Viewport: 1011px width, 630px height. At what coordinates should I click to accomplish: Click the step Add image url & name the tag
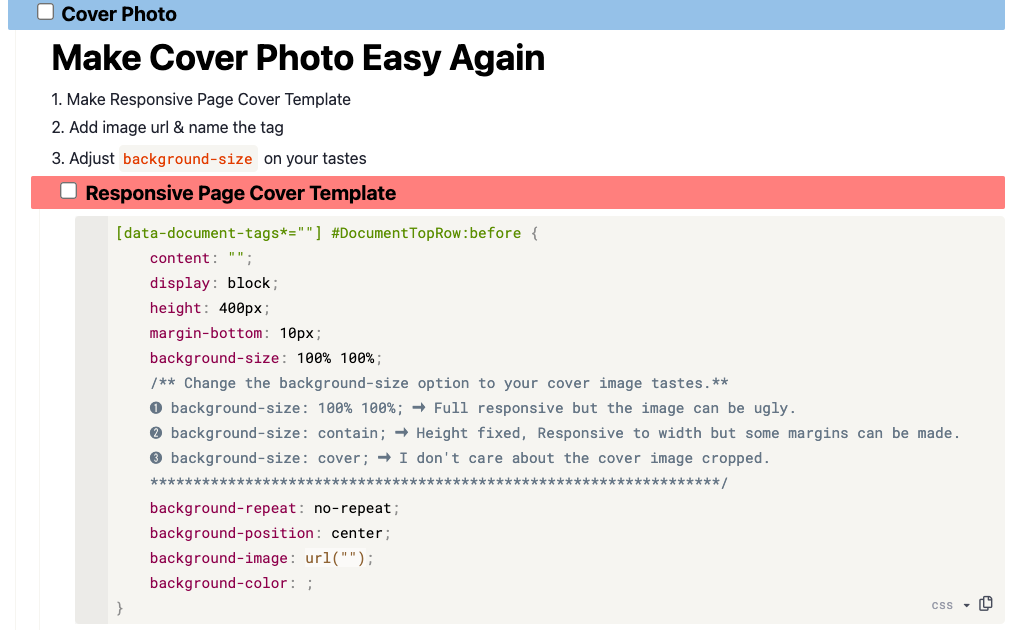pos(168,128)
